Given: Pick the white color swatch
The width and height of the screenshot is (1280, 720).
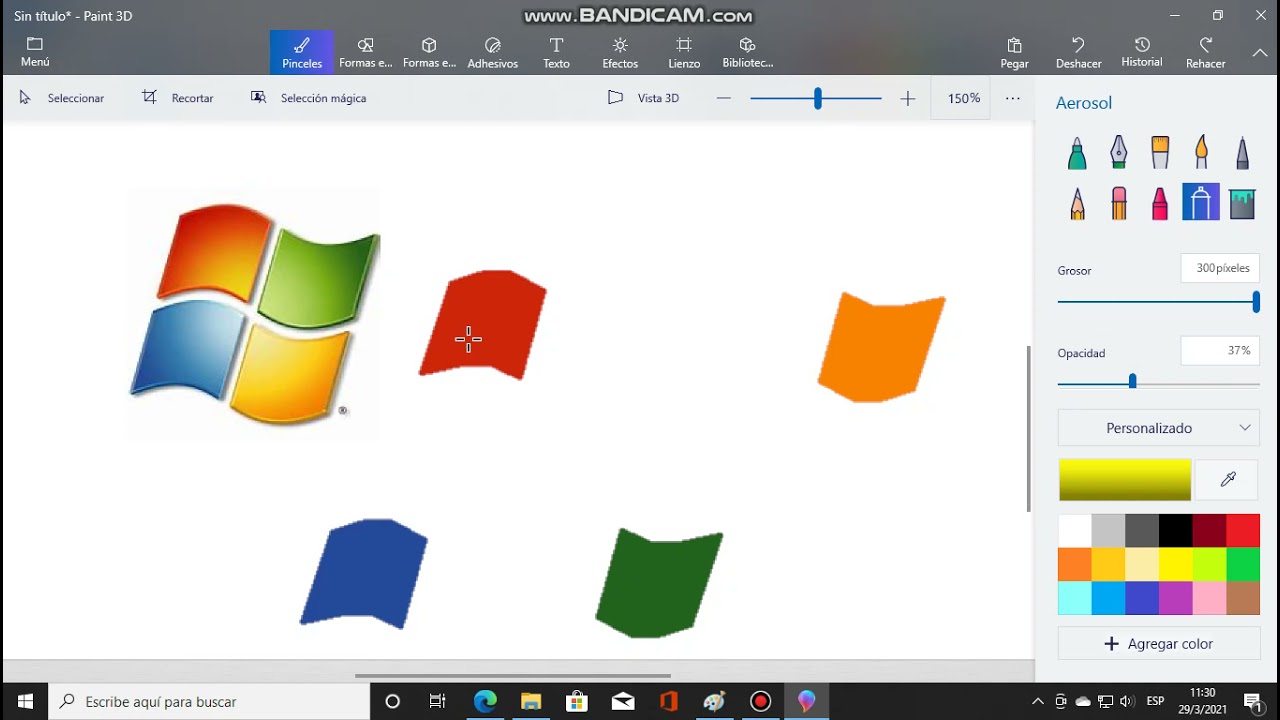Looking at the screenshot, I should [1074, 531].
